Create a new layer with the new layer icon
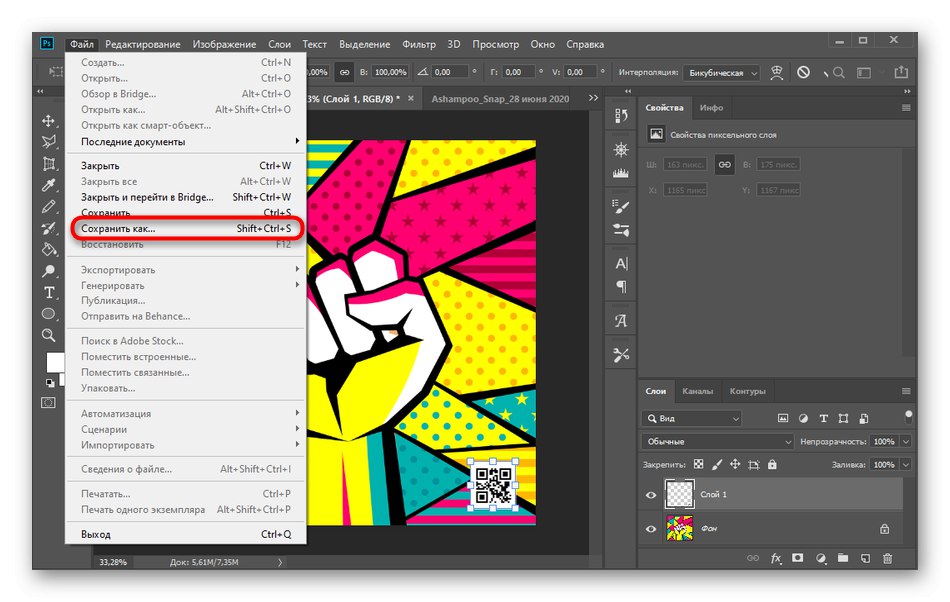 [865, 558]
